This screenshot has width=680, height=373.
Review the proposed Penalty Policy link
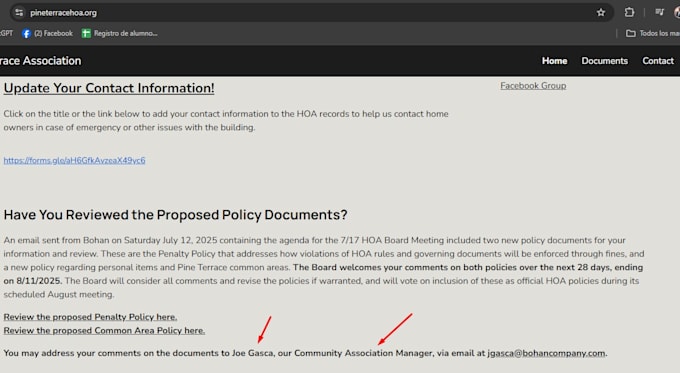[x=90, y=317]
